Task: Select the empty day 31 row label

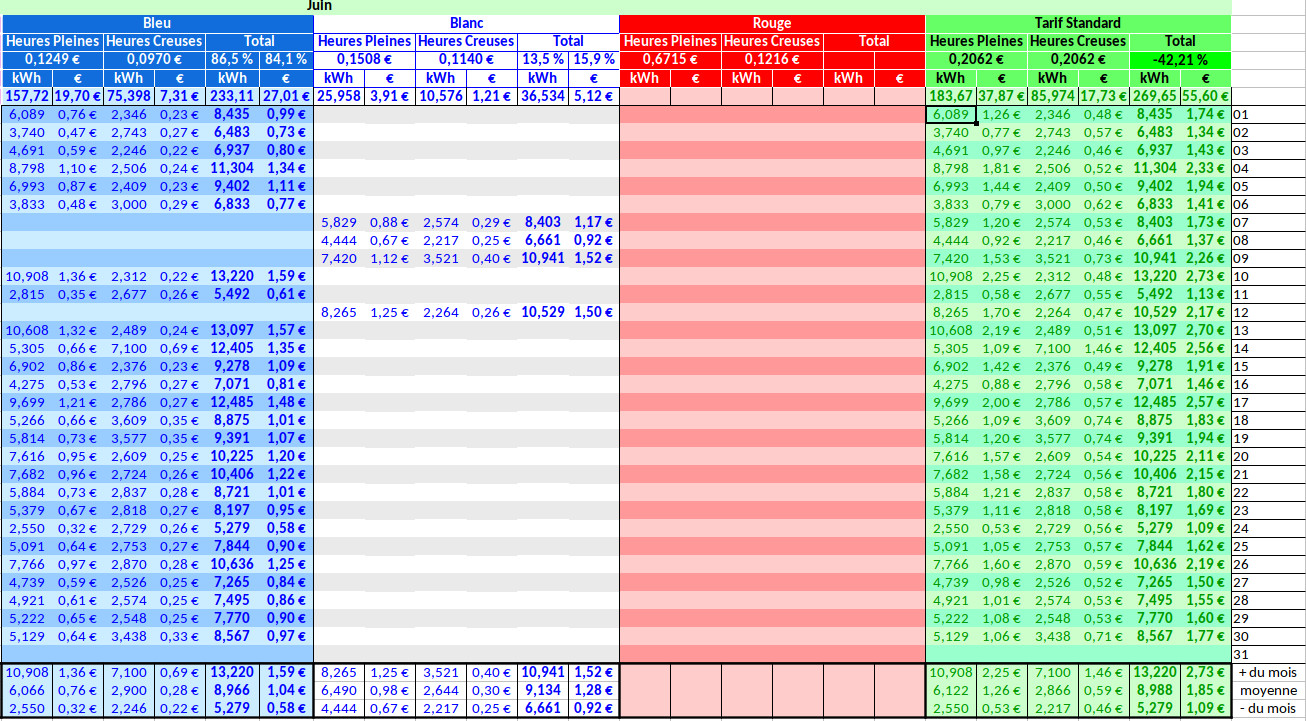Action: [1242, 654]
